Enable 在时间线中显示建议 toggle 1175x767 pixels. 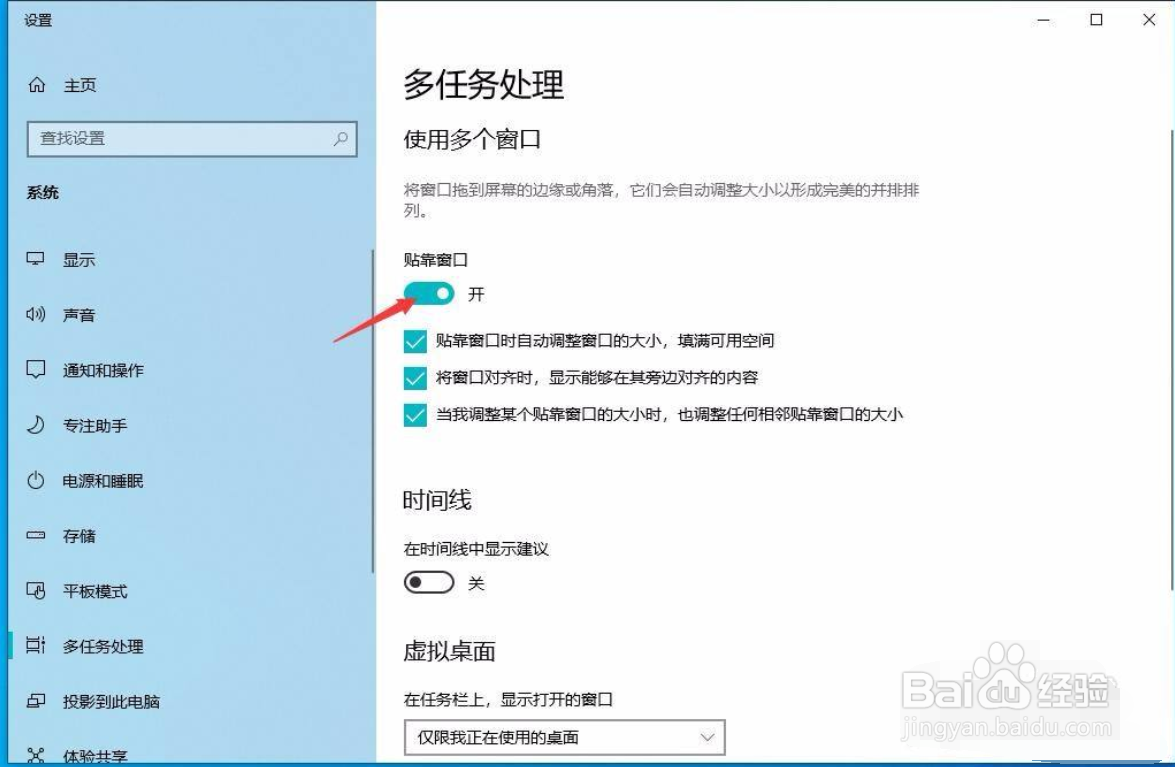point(429,583)
